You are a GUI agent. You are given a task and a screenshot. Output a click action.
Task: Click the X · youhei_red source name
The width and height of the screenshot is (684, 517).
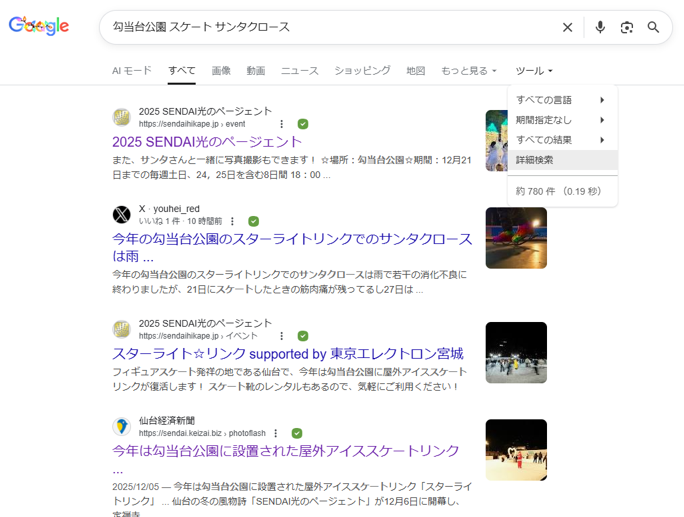point(169,209)
